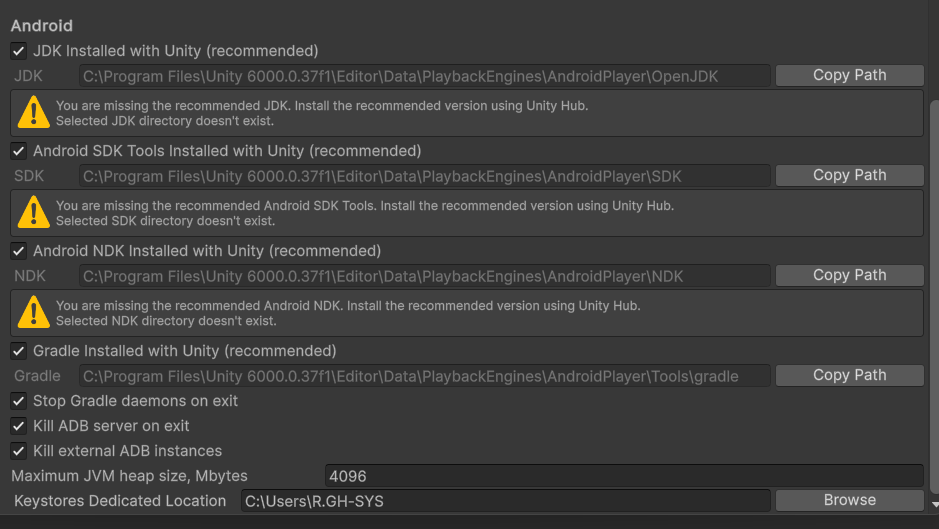Copy the SDK path

pos(849,175)
